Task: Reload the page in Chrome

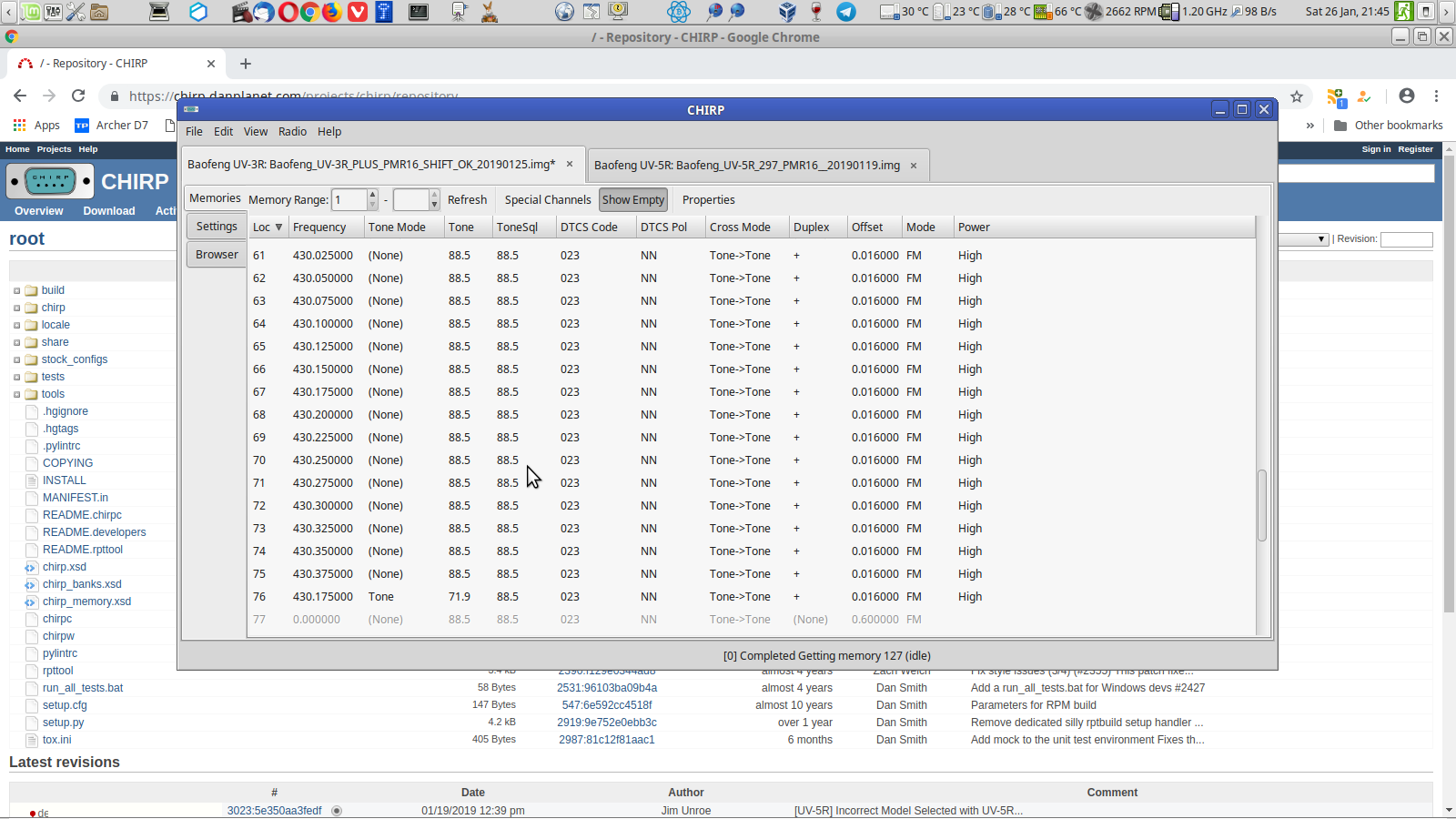Action: click(x=78, y=96)
